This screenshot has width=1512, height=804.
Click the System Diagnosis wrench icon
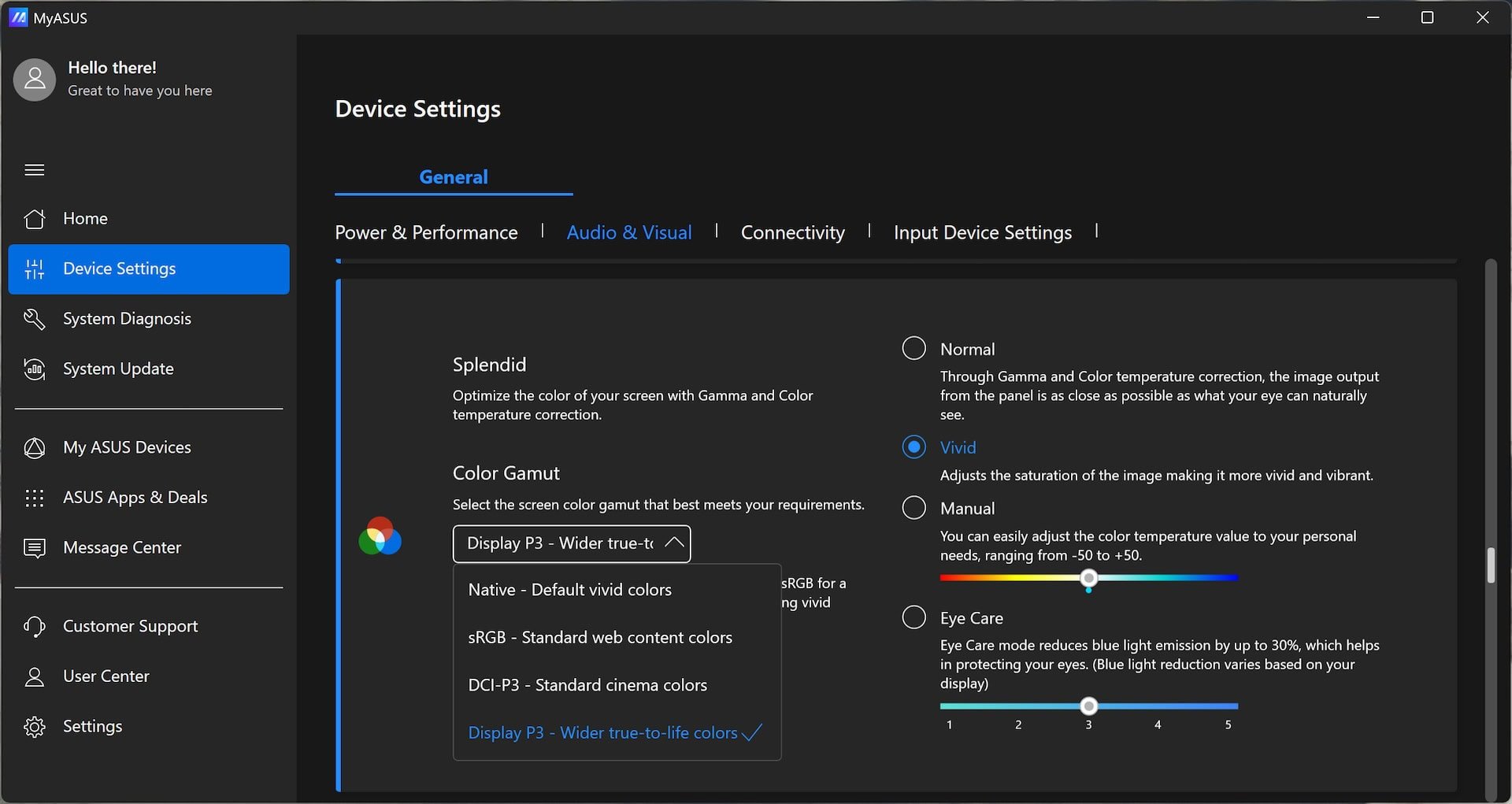(x=35, y=319)
